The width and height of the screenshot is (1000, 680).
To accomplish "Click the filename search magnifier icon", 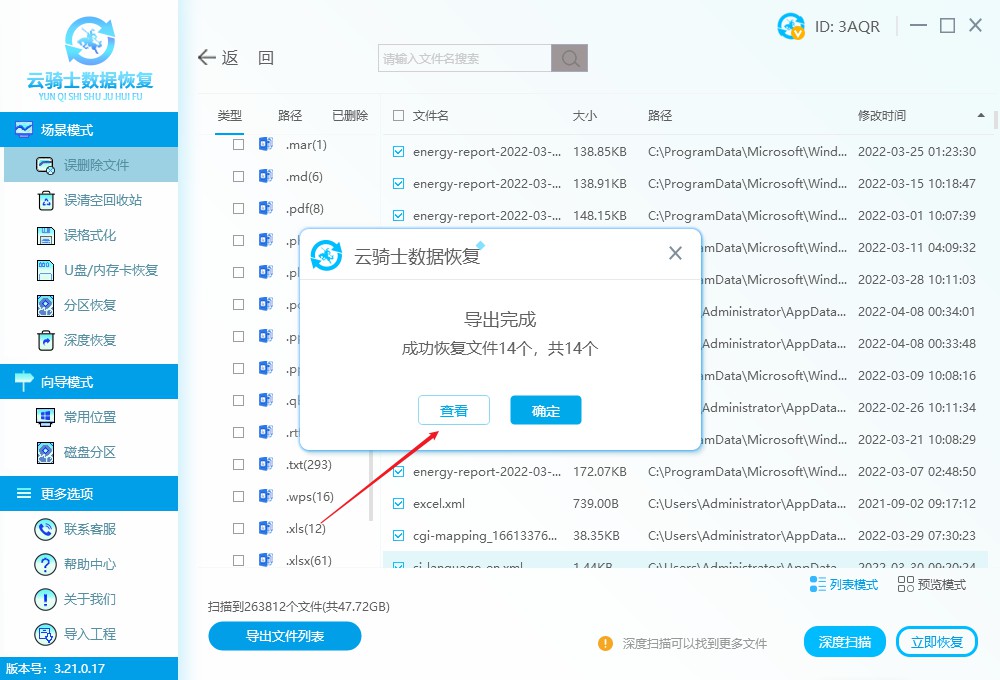I will tap(568, 57).
